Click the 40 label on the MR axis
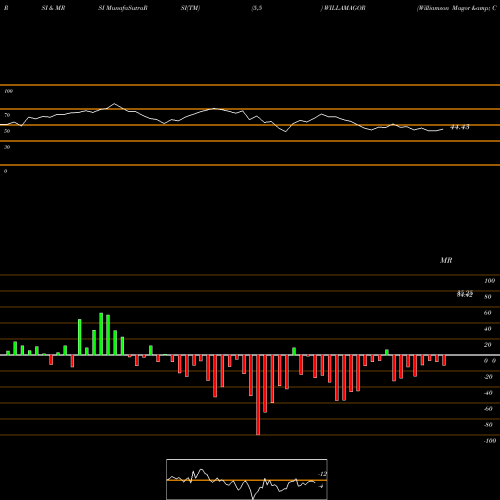 click(x=488, y=329)
